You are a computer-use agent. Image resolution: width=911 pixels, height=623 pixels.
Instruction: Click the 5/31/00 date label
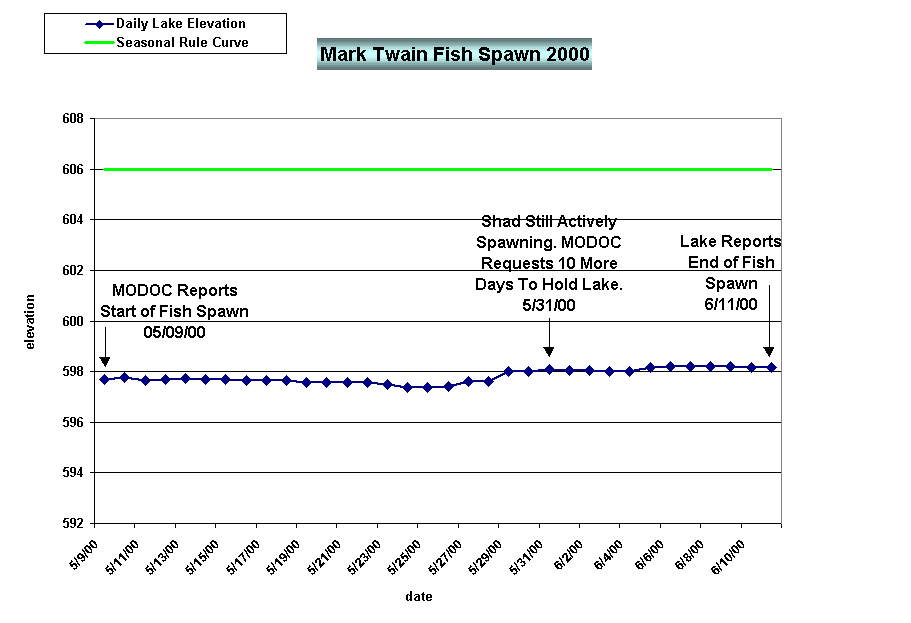526,557
